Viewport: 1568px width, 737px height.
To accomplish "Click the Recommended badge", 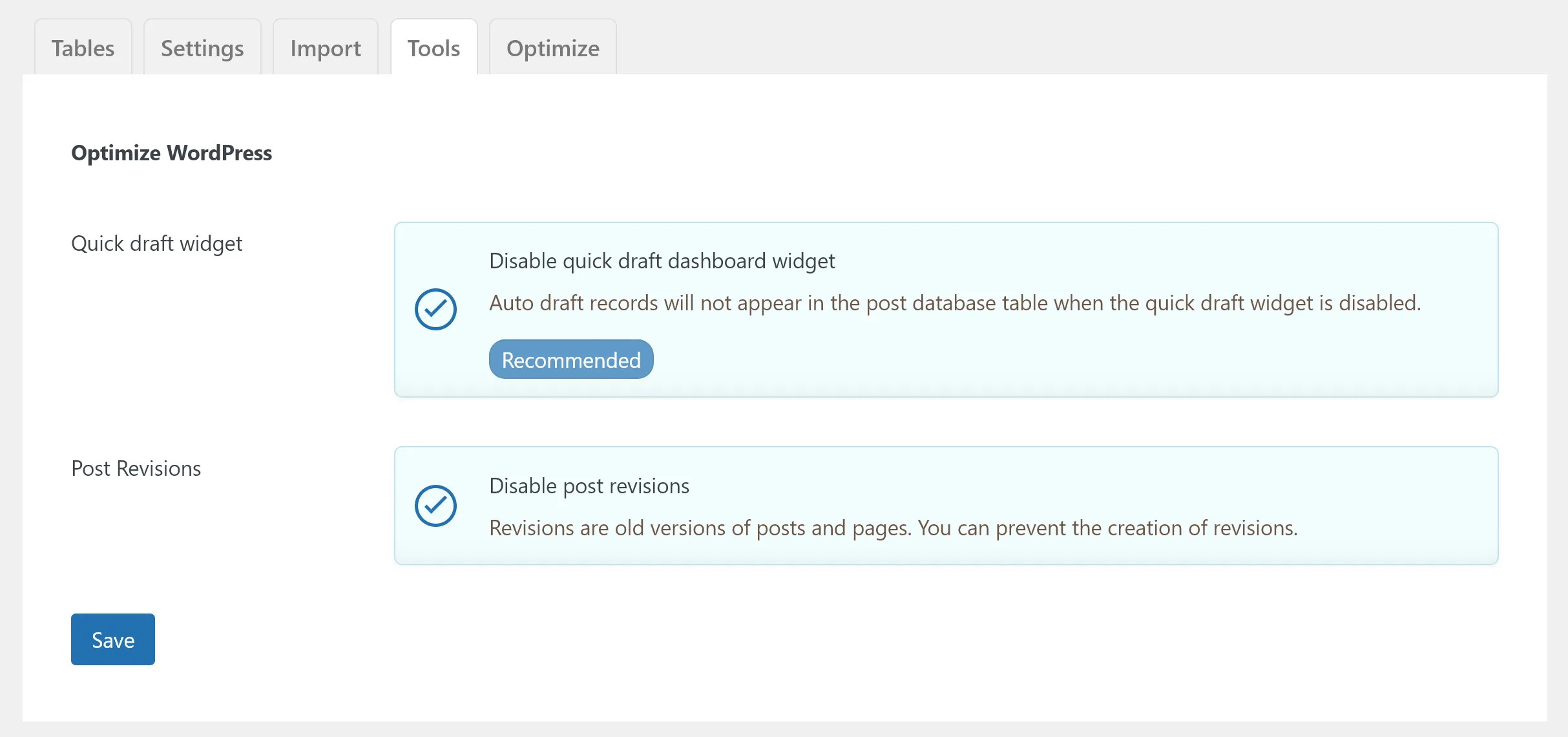I will click(x=571, y=359).
